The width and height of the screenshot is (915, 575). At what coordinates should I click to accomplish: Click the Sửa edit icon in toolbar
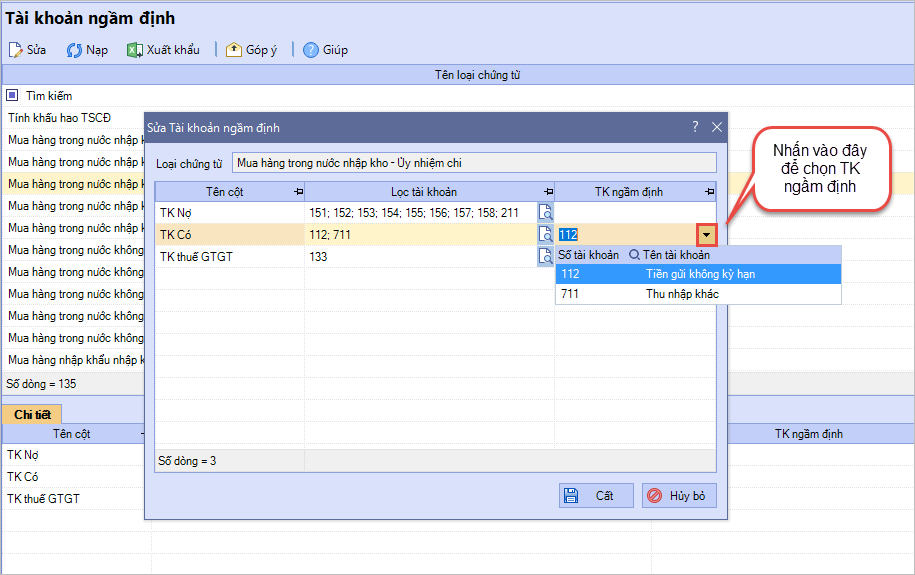point(16,50)
